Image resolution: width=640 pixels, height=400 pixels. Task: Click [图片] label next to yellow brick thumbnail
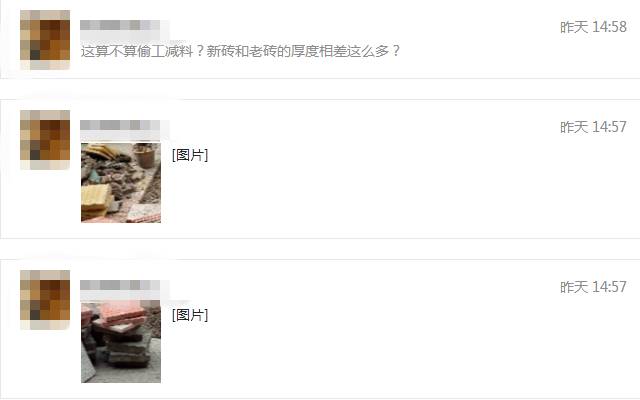(190, 155)
